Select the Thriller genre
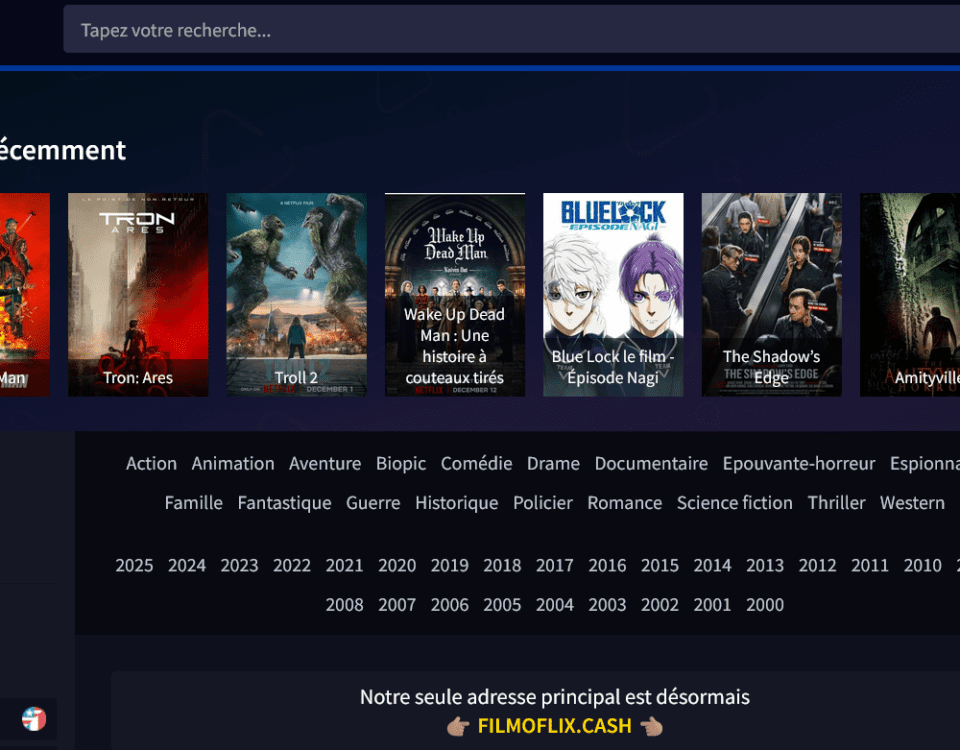Viewport: 960px width, 750px height. (x=836, y=503)
